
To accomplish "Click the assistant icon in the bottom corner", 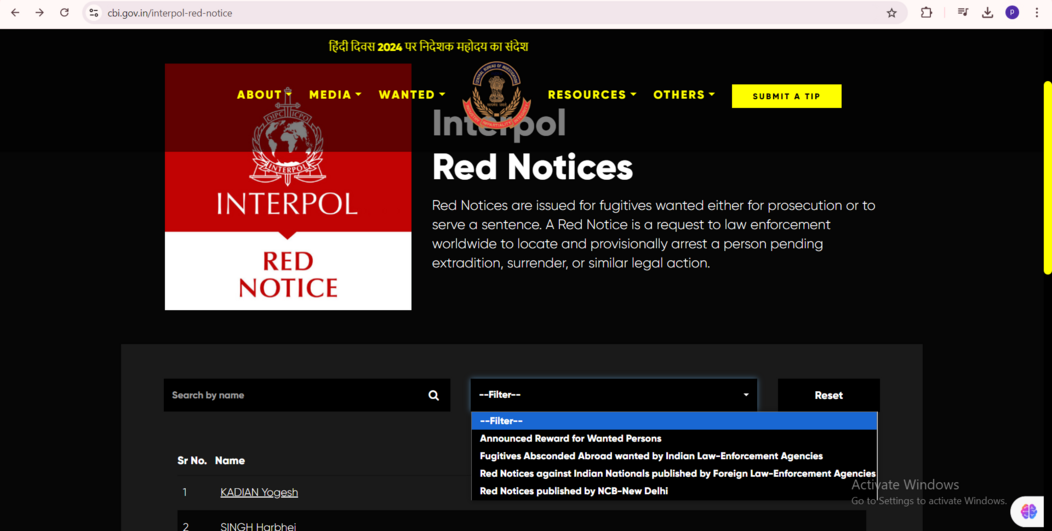I will tap(1028, 510).
